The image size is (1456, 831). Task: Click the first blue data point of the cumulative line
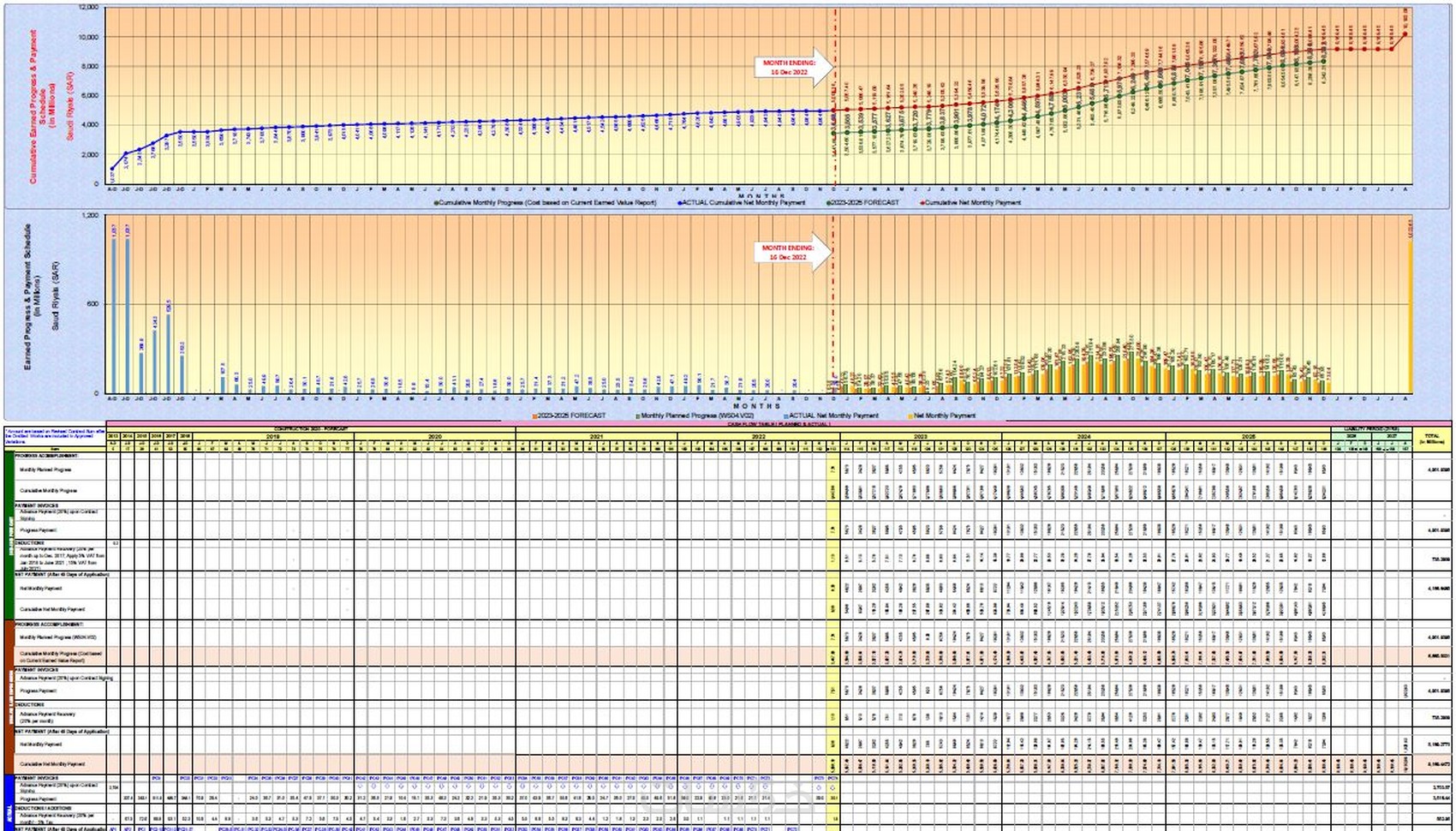point(112,169)
